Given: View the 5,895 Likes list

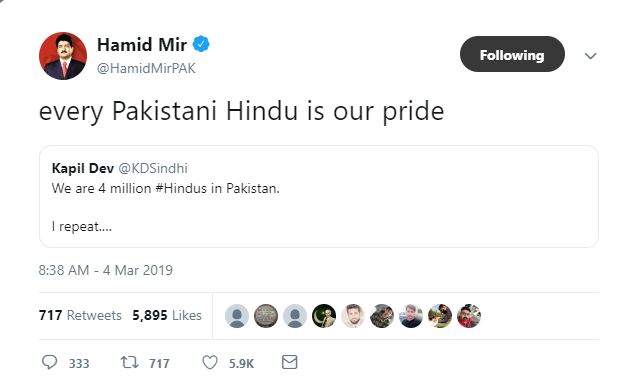Looking at the screenshot, I should pyautogui.click(x=167, y=315).
